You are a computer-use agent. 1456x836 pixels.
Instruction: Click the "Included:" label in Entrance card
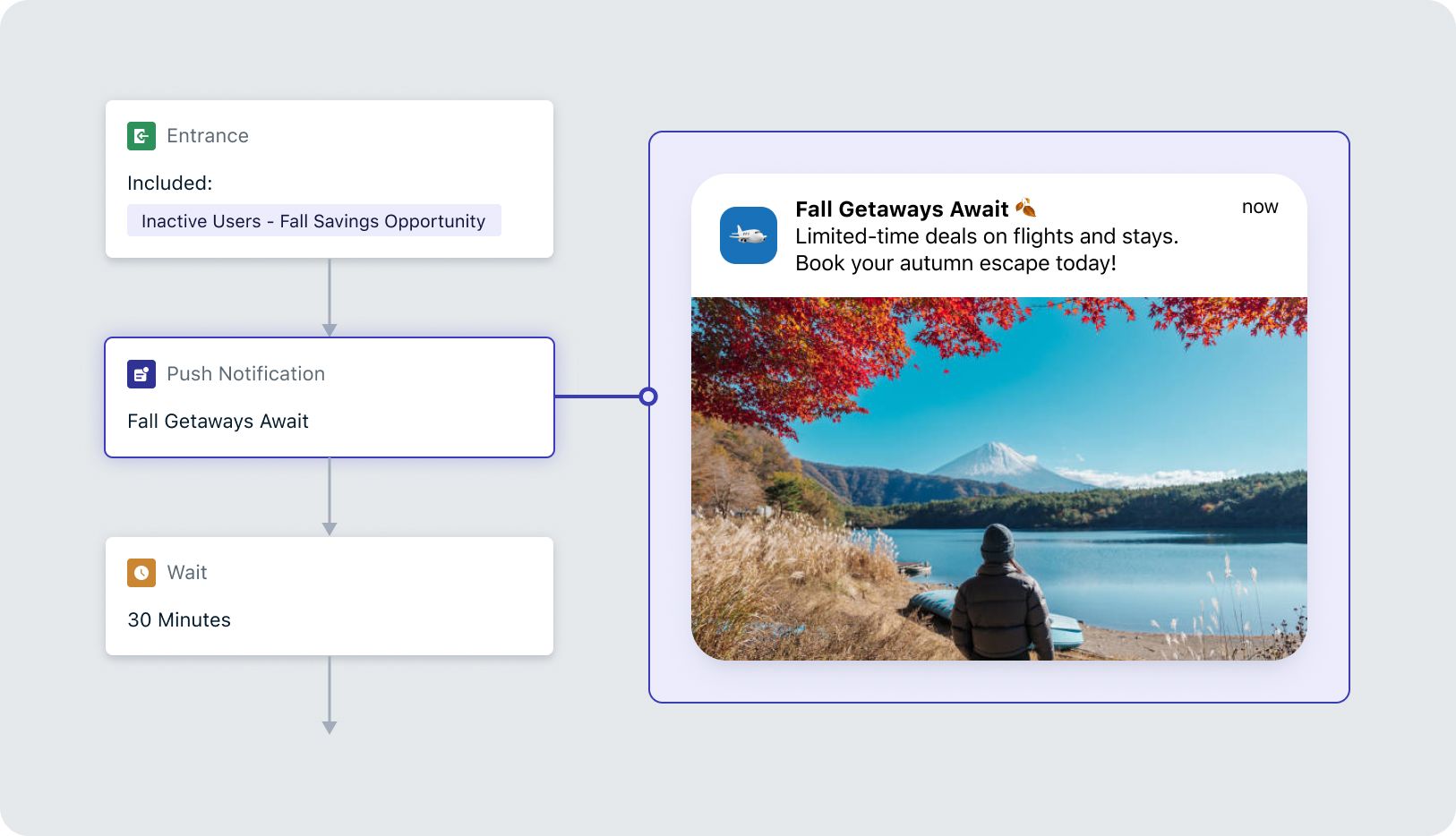(170, 183)
